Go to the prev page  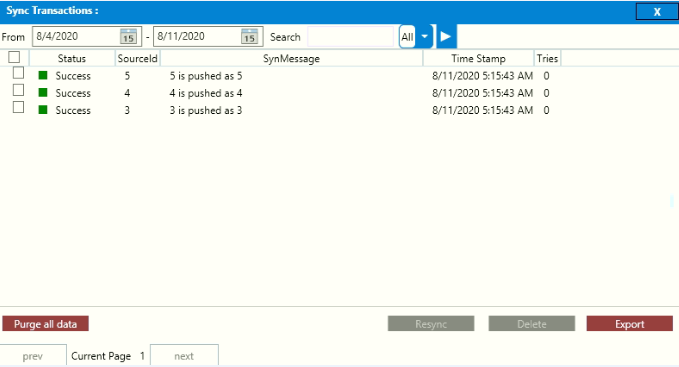click(33, 356)
